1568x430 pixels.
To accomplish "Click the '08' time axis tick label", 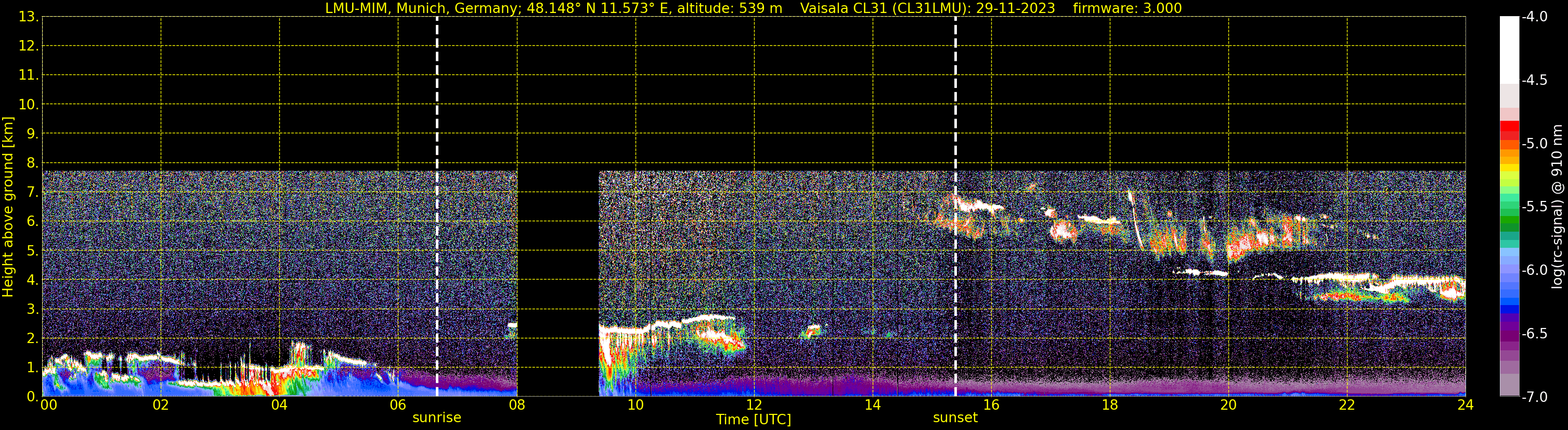I will click(x=517, y=405).
